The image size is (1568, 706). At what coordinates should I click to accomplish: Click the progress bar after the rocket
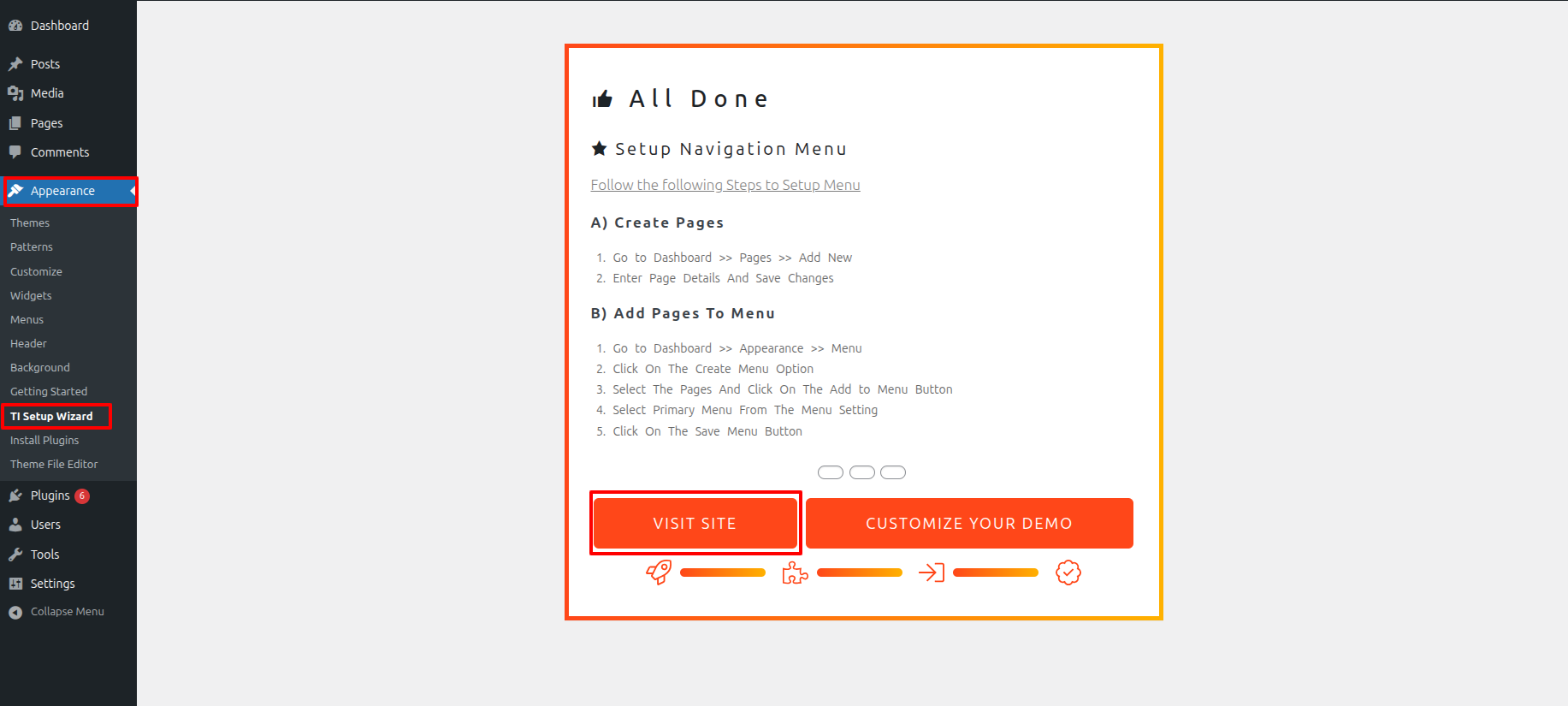coord(723,573)
